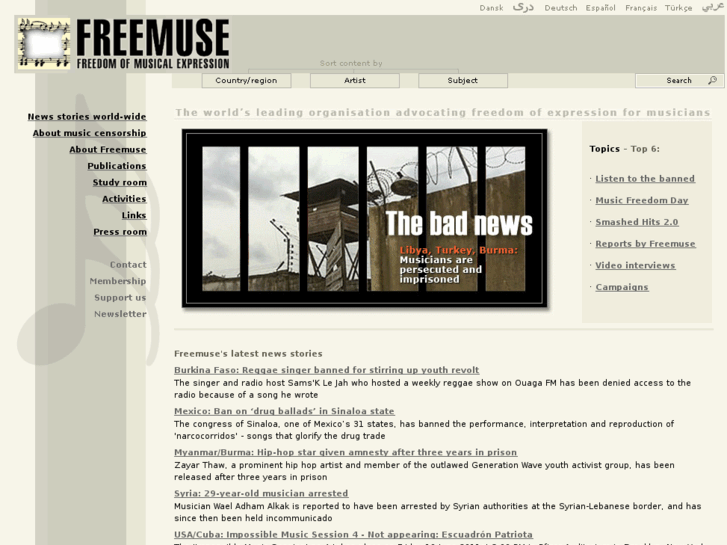Open the Links page
Screen dimensions: 727x545
134,215
